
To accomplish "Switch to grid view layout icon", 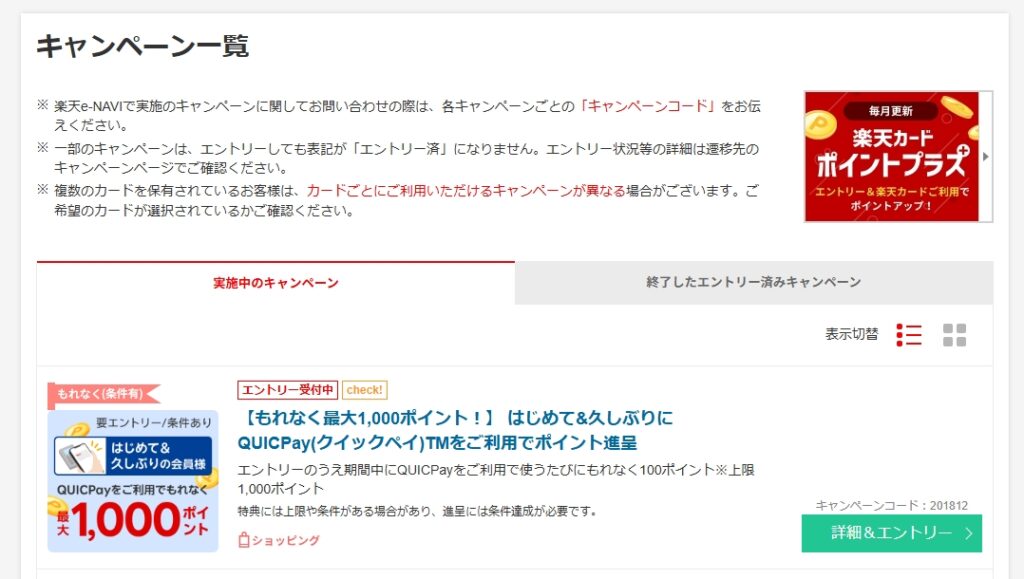I will pyautogui.click(x=954, y=335).
